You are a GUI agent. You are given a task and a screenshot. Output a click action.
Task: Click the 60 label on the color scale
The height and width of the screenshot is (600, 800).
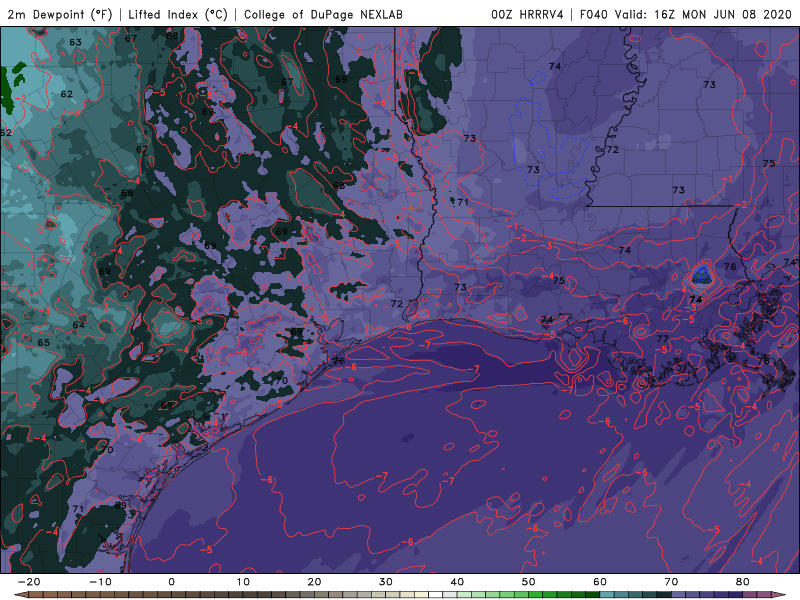point(600,582)
